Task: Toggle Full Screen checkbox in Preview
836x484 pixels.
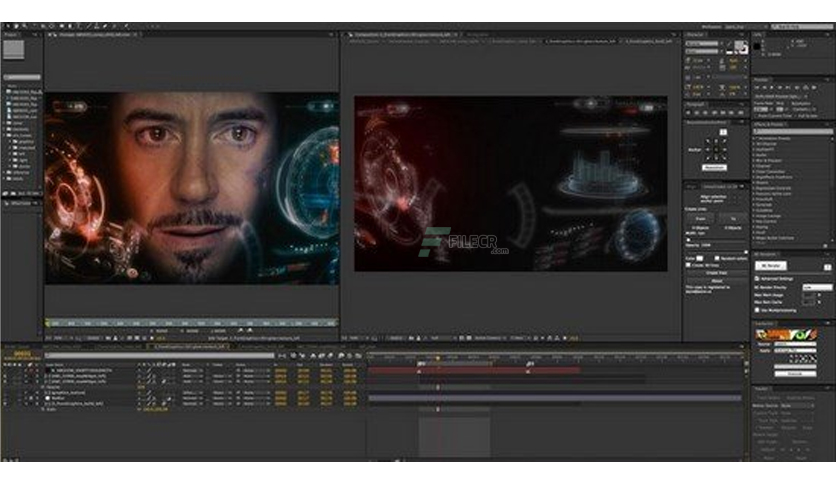Action: [795, 116]
